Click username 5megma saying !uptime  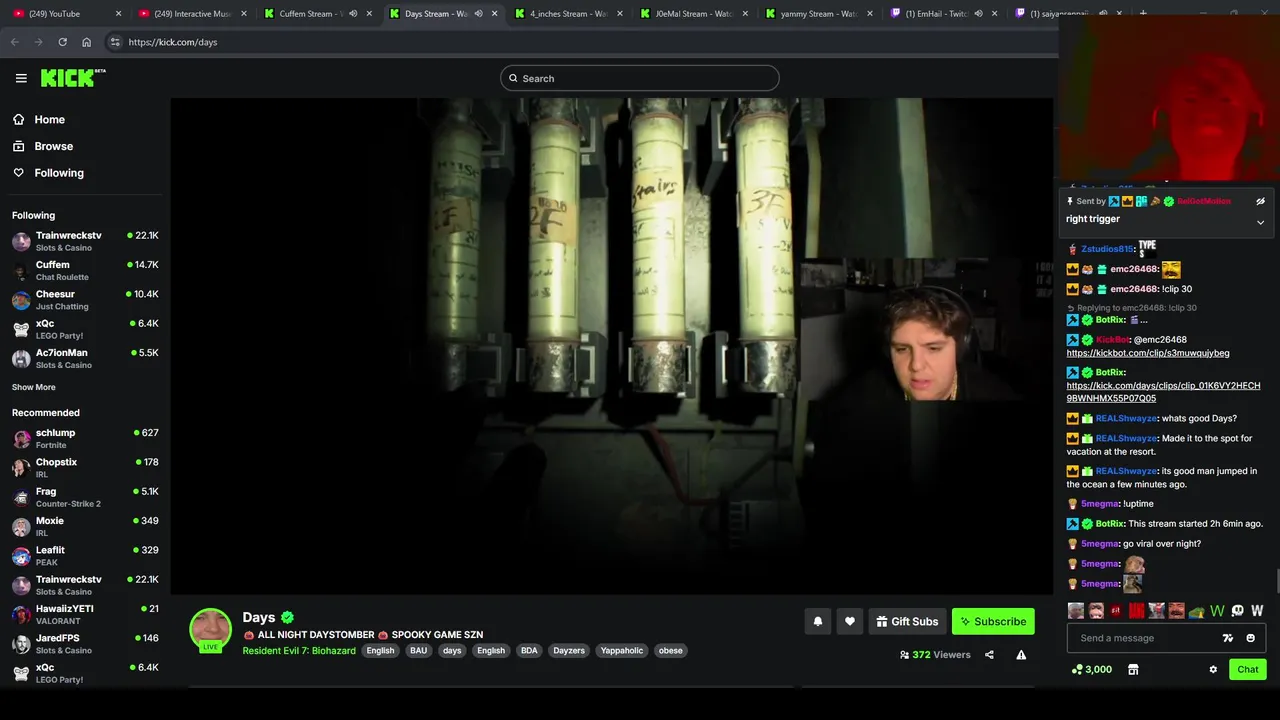(1099, 504)
